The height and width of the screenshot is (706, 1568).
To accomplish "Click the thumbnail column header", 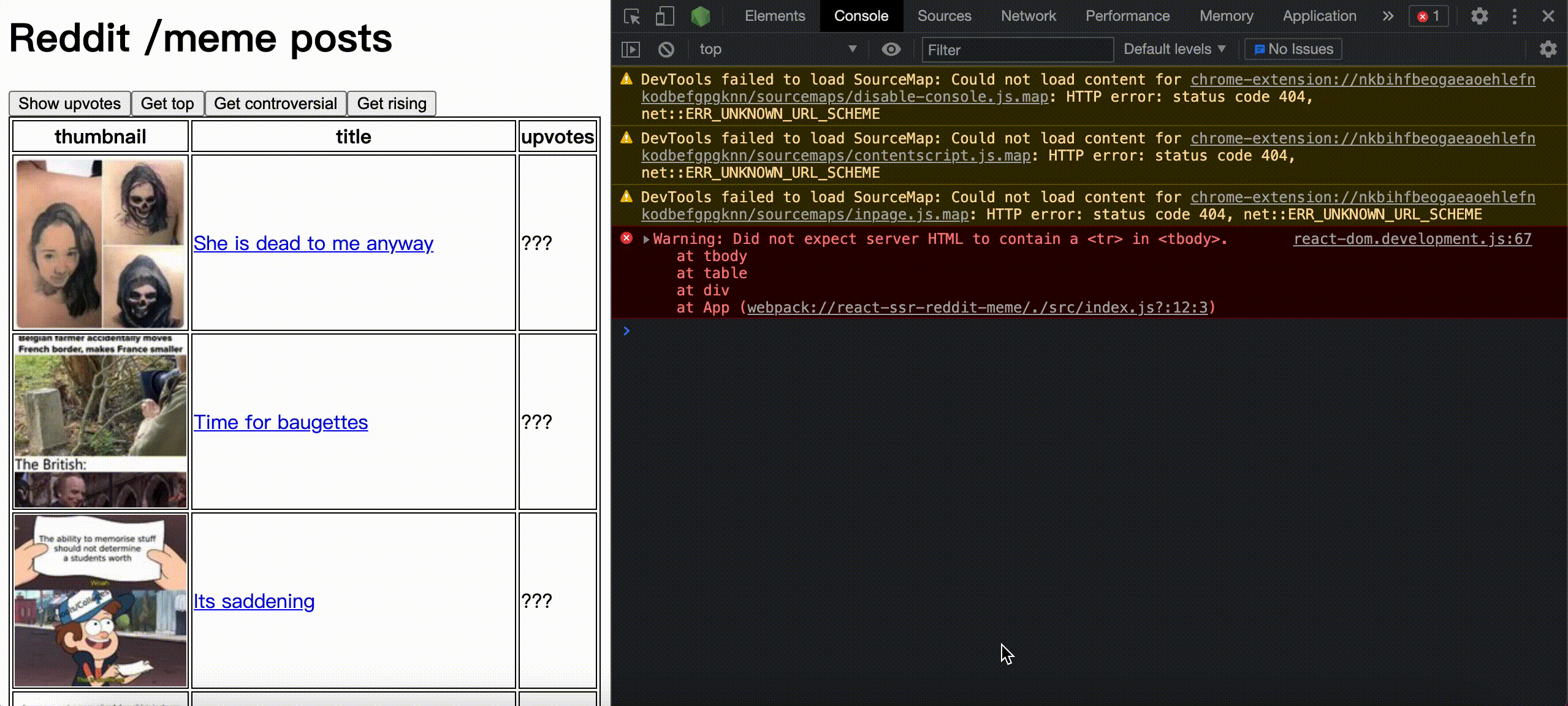I will tap(101, 136).
